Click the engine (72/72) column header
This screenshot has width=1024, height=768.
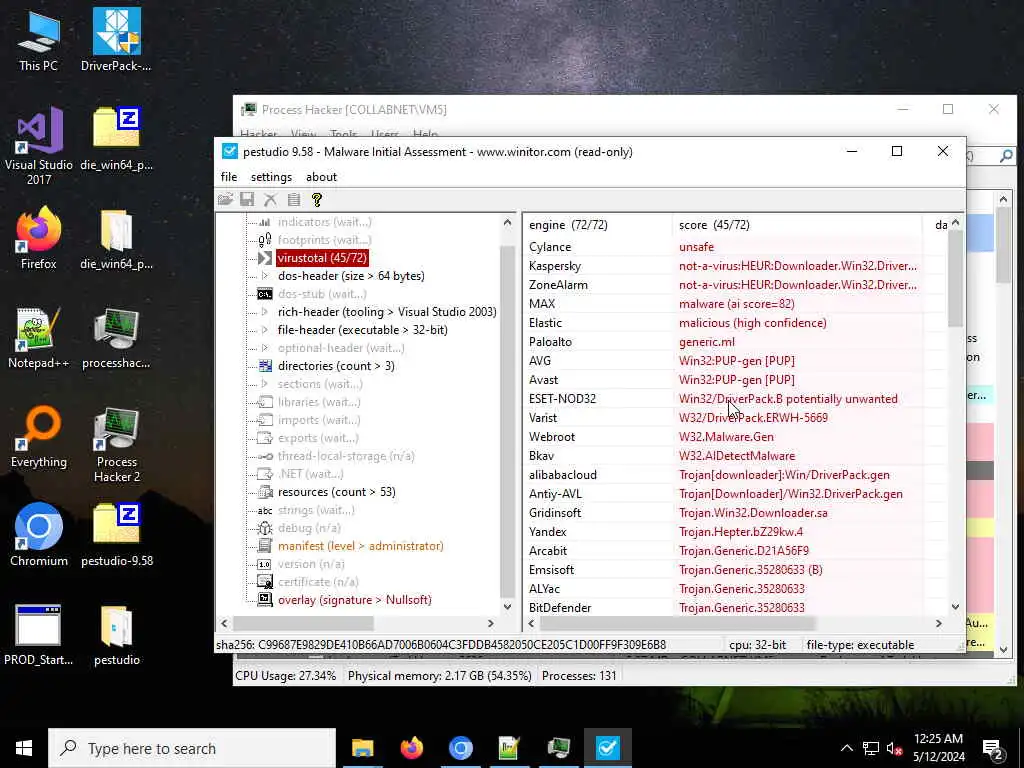(x=598, y=225)
